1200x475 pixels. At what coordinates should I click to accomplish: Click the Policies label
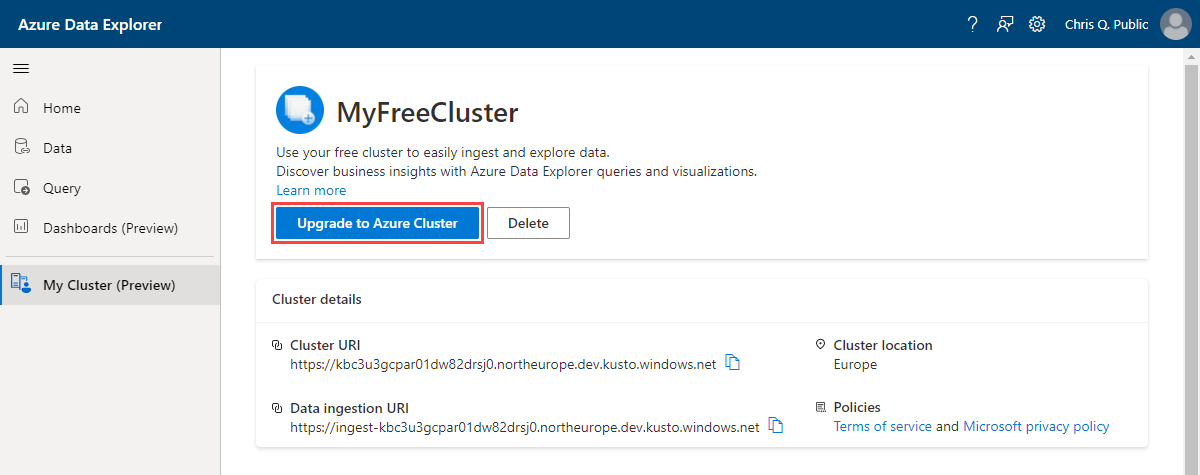[x=857, y=407]
